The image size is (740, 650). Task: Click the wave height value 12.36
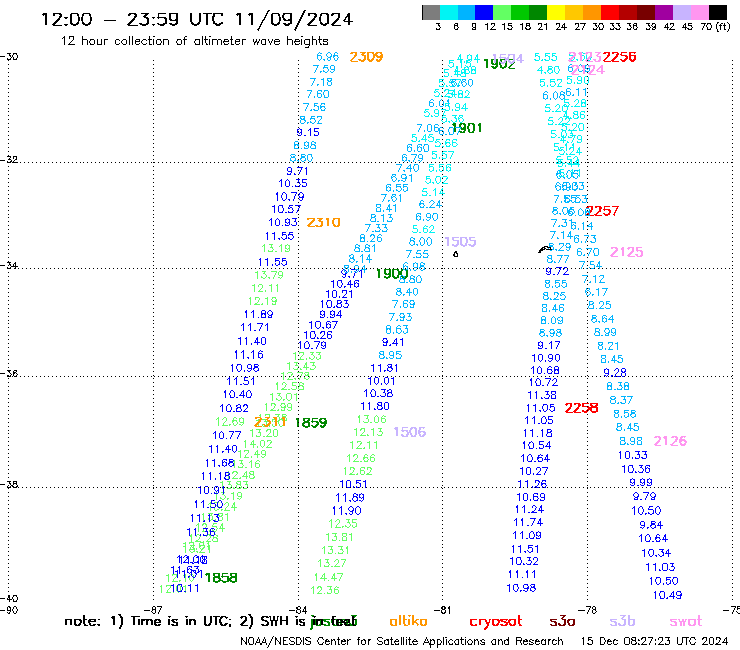click(x=325, y=591)
